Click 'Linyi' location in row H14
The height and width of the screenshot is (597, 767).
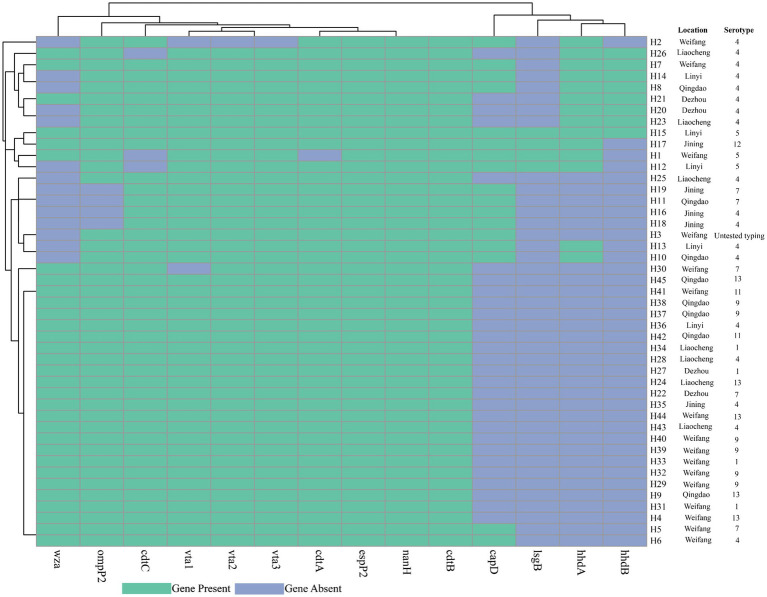click(694, 76)
